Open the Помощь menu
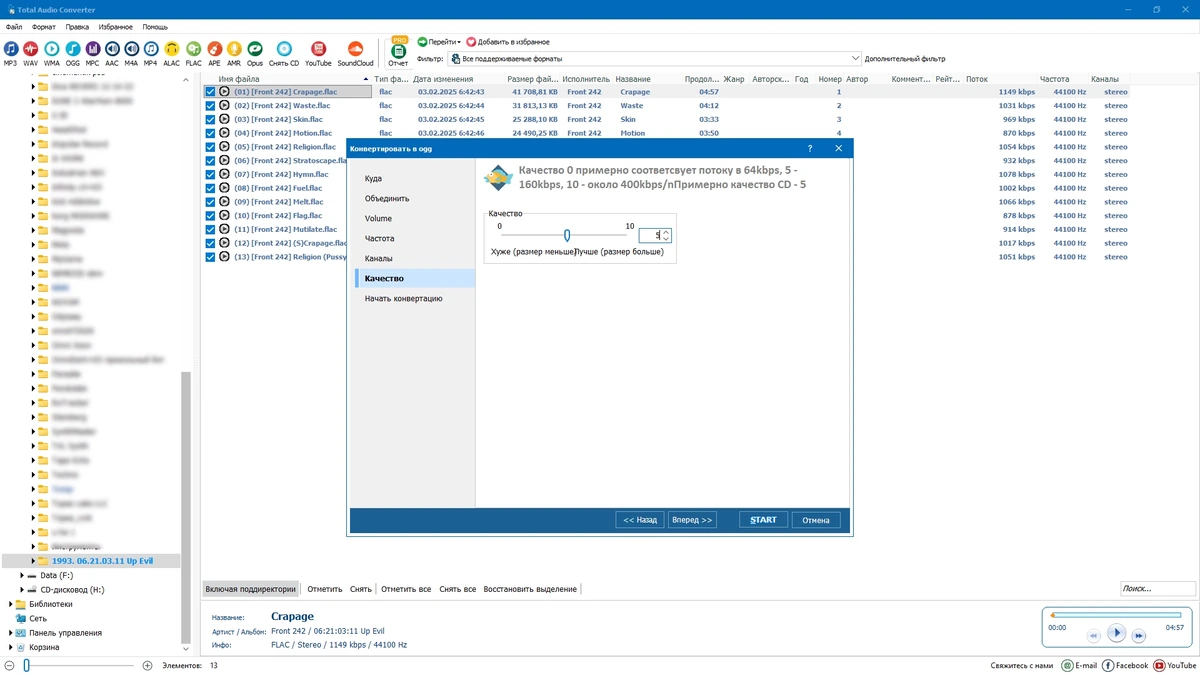The image size is (1200, 675). (155, 27)
